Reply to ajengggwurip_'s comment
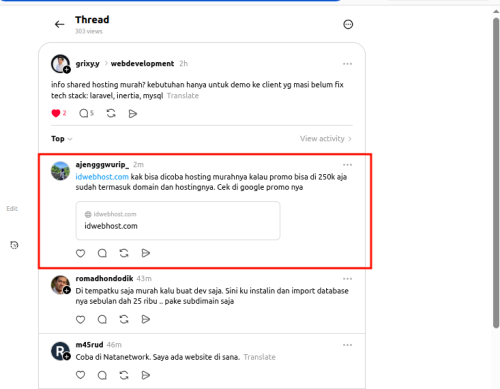This screenshot has width=500, height=389. (102, 253)
